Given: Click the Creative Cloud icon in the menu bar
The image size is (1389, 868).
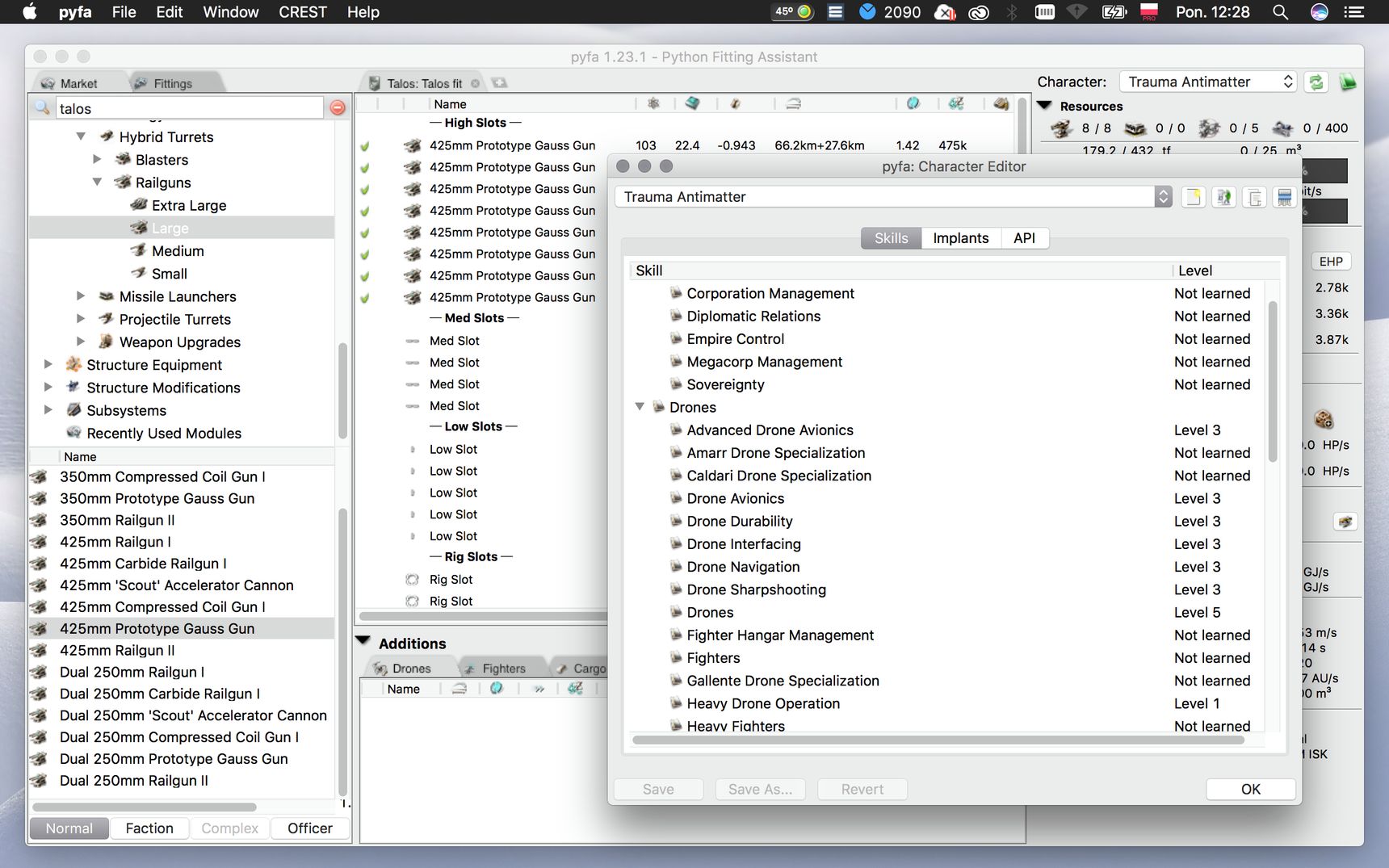Looking at the screenshot, I should 979,12.
